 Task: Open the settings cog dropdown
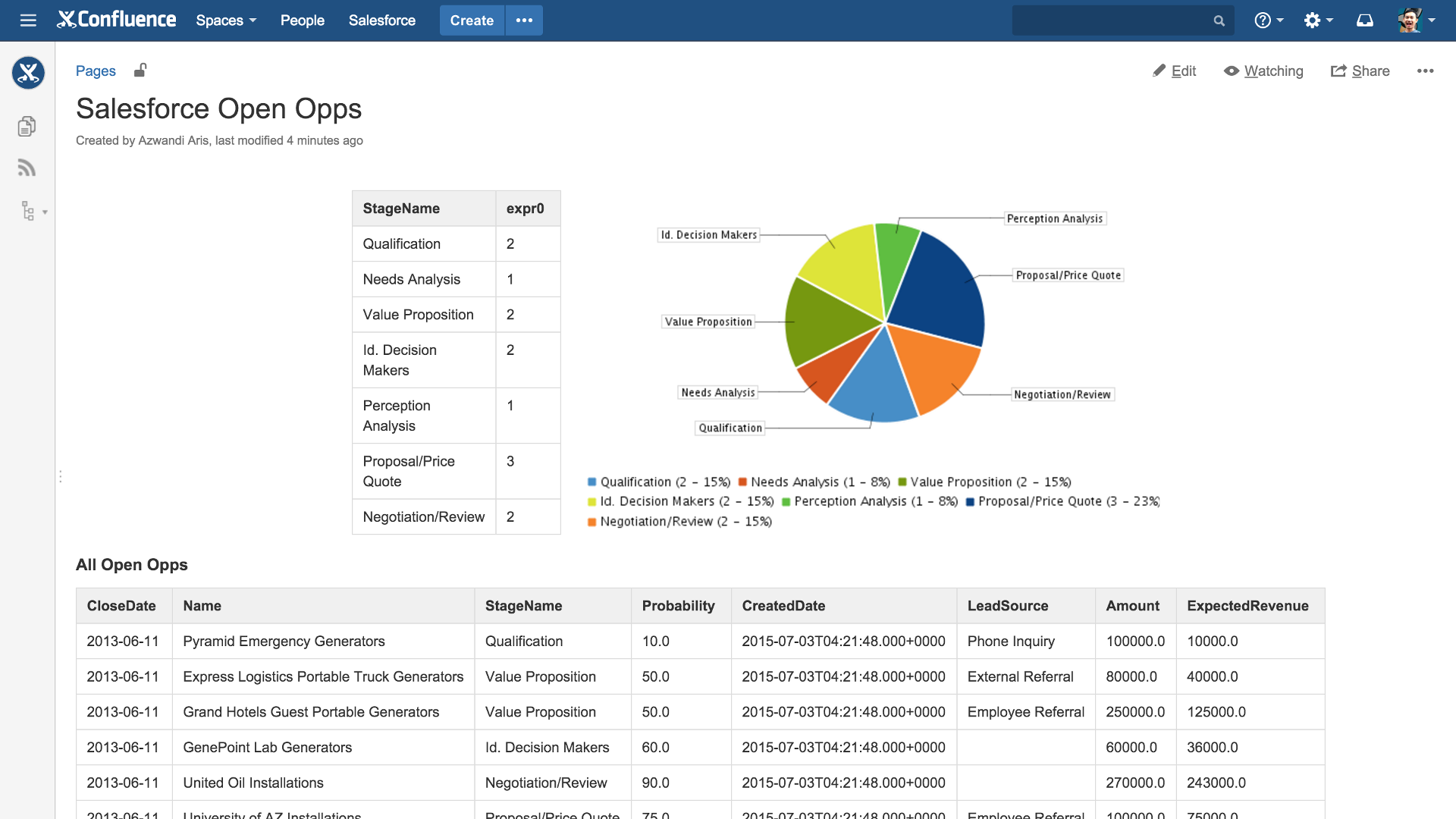pos(1318,20)
